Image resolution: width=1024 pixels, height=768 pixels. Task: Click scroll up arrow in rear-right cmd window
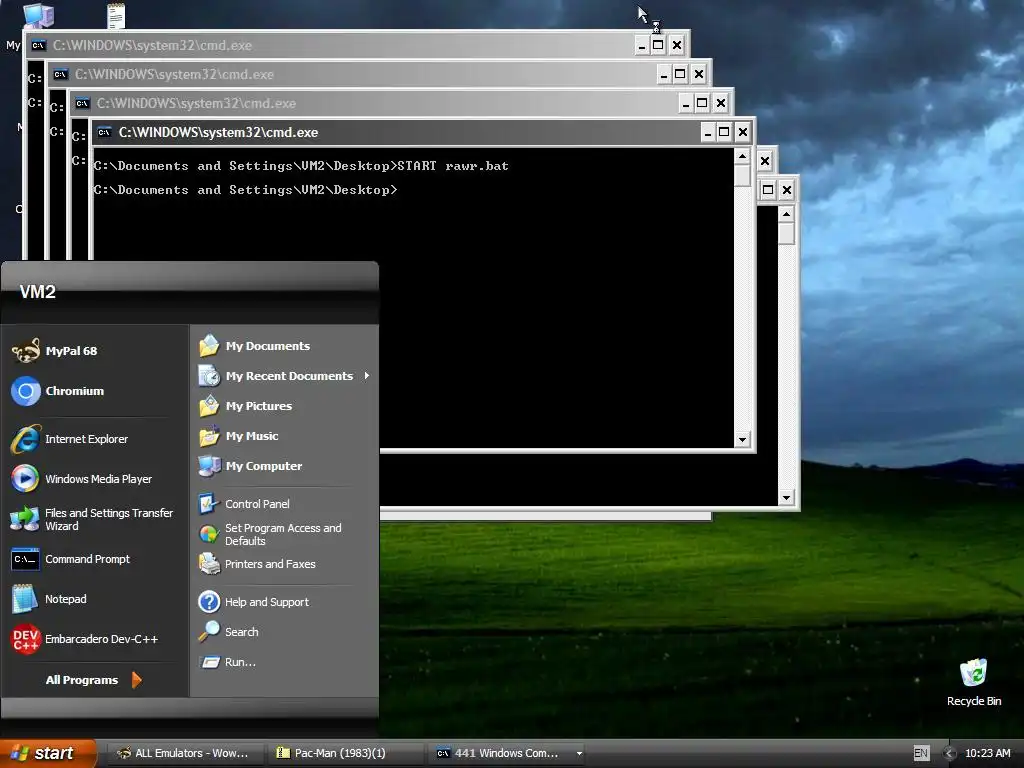pyautogui.click(x=786, y=214)
